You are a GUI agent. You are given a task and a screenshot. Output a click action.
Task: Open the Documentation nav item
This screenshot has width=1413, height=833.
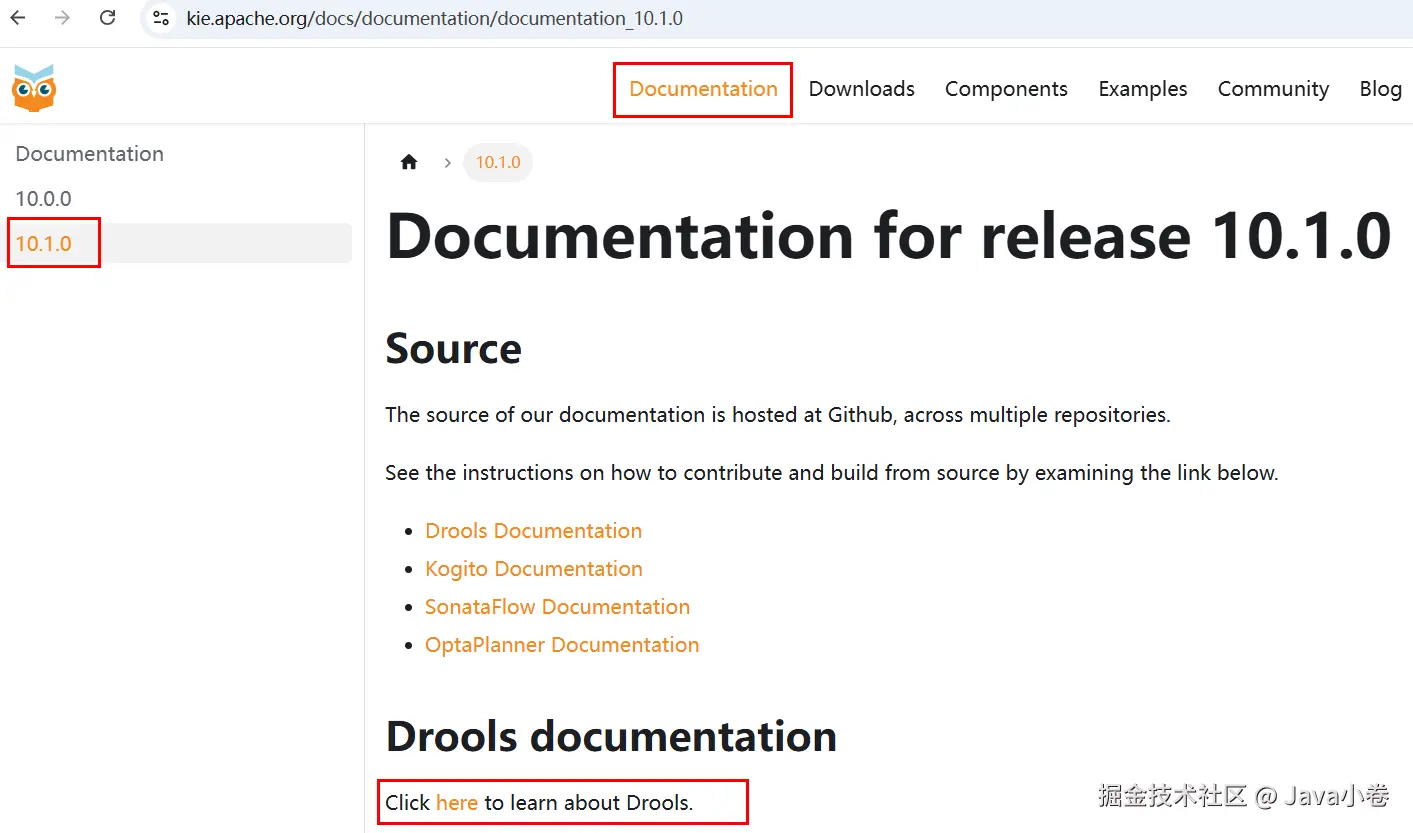click(703, 89)
